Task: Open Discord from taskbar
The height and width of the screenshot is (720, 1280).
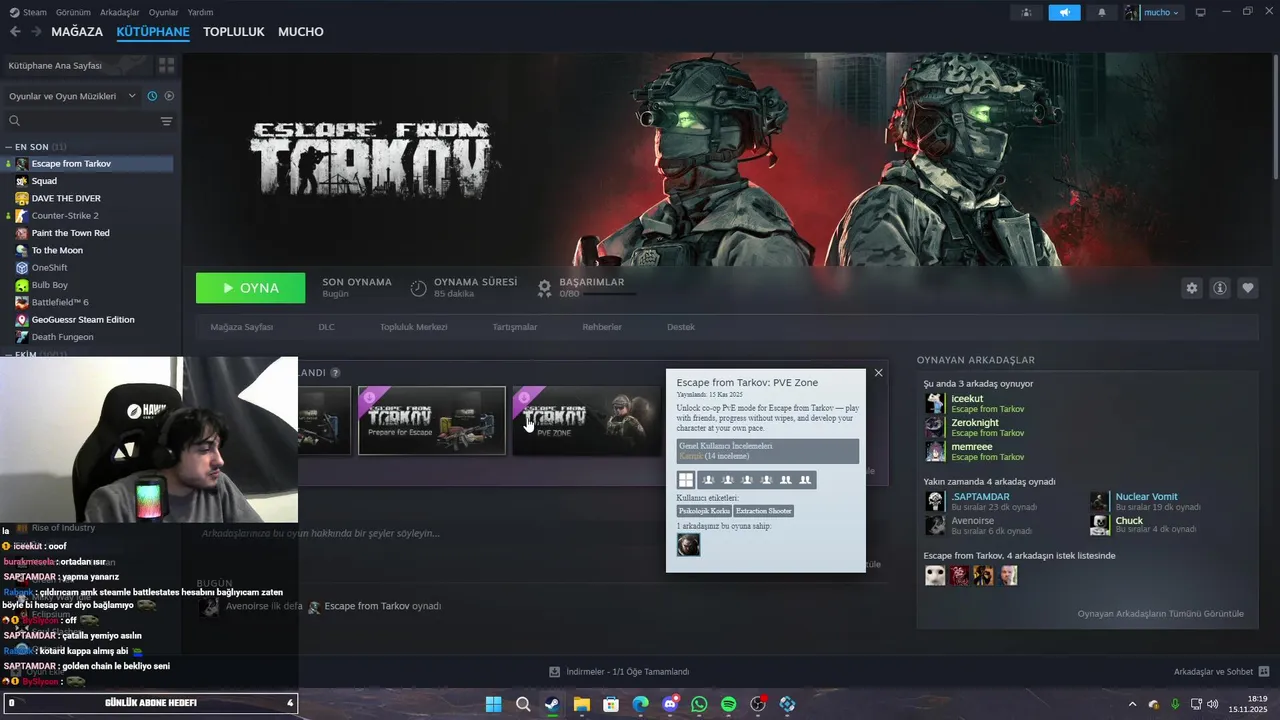Action: [670, 704]
